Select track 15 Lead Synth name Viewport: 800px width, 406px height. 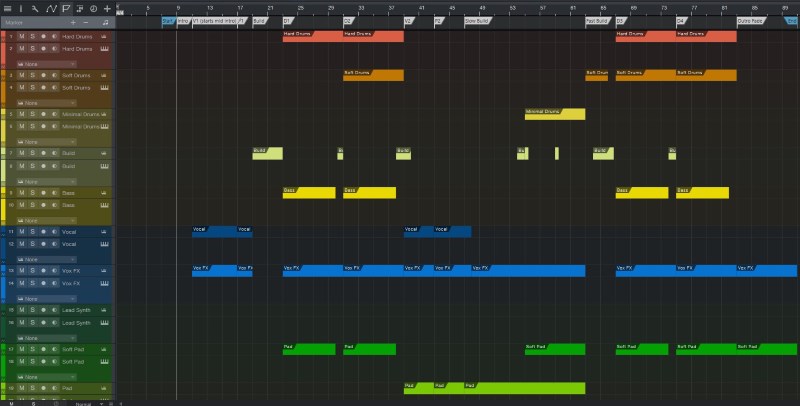point(76,310)
